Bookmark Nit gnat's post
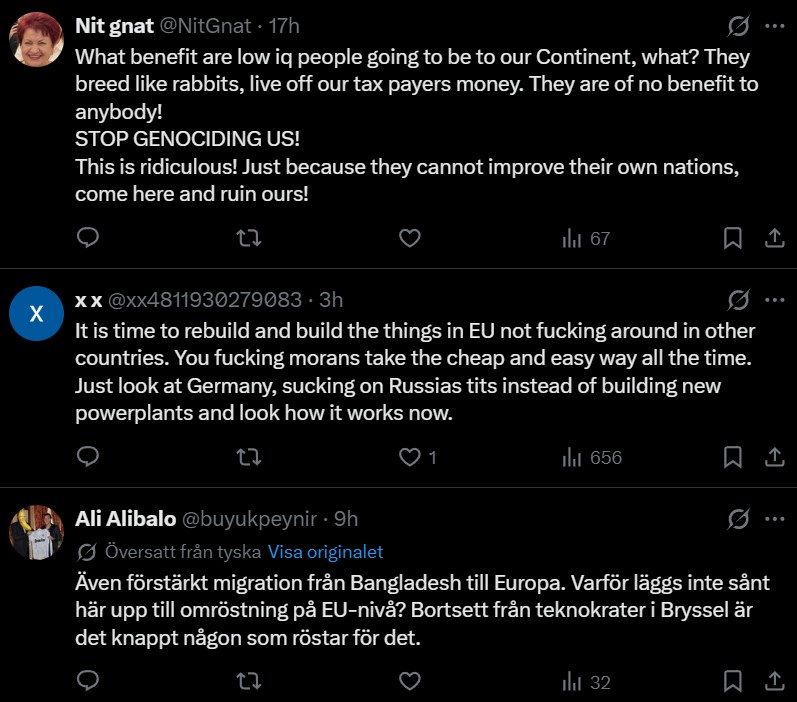 coord(732,238)
